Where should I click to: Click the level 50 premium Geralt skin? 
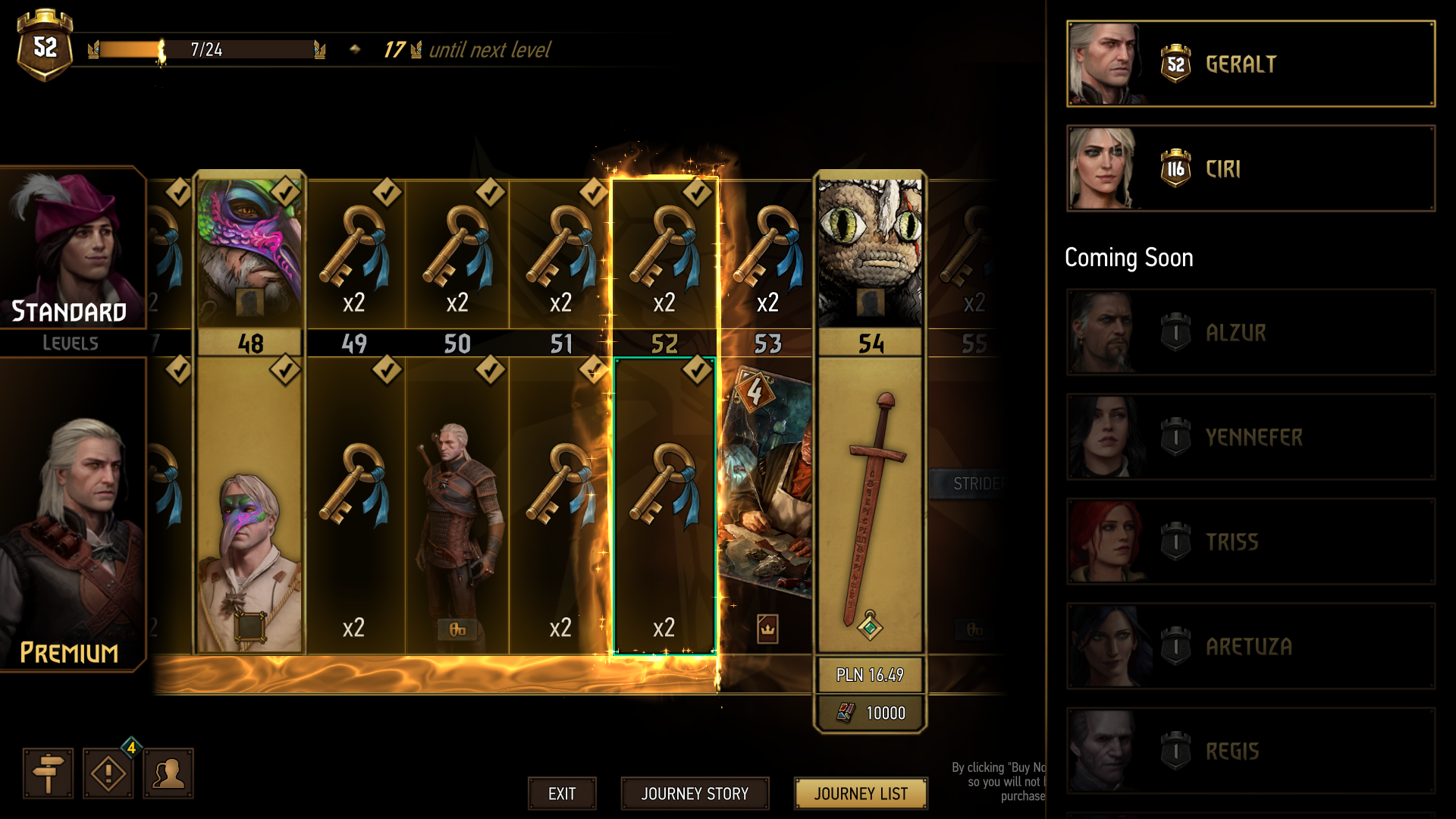tap(457, 505)
